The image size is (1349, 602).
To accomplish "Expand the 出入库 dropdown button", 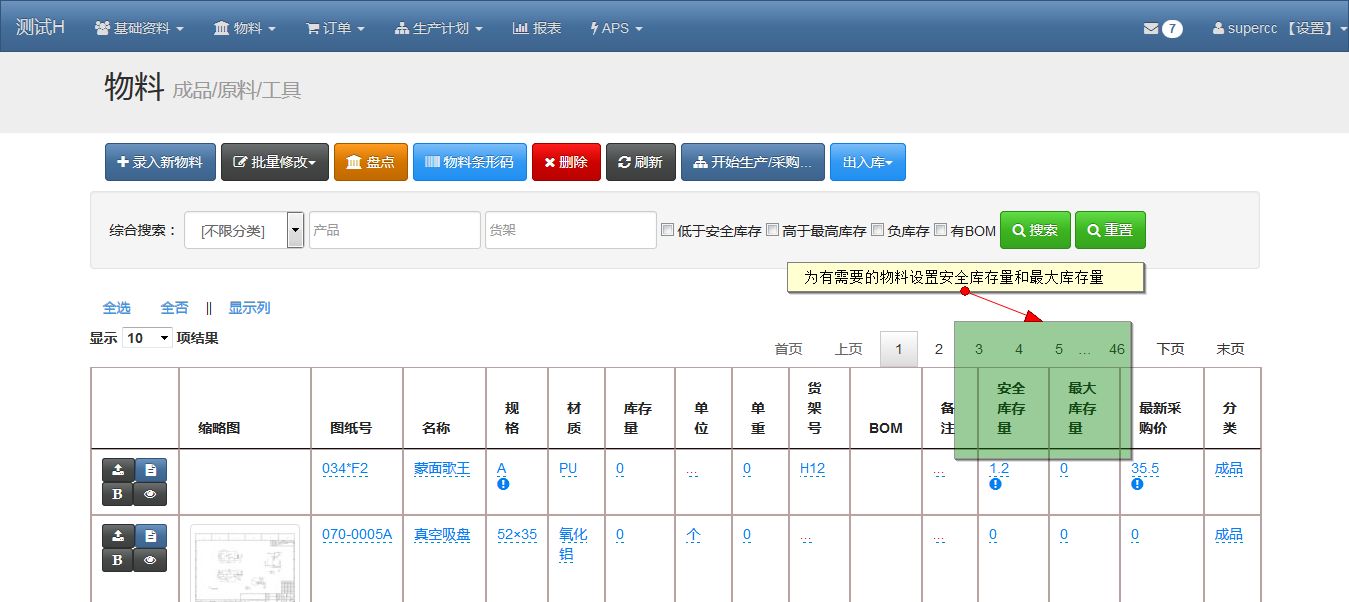I will click(867, 162).
